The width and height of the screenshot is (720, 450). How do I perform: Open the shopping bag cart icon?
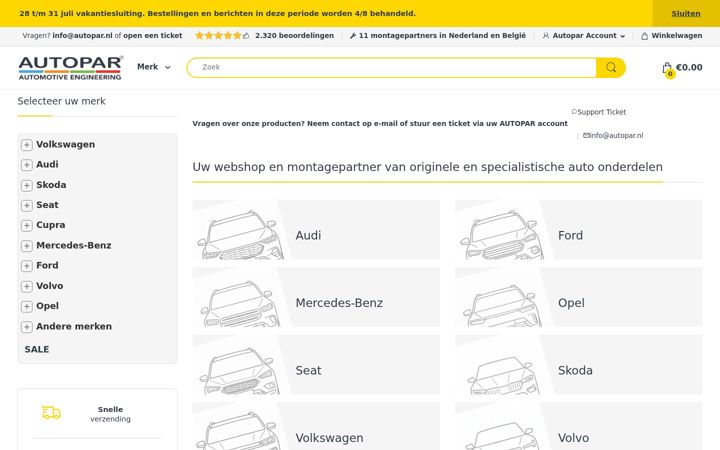pos(668,69)
